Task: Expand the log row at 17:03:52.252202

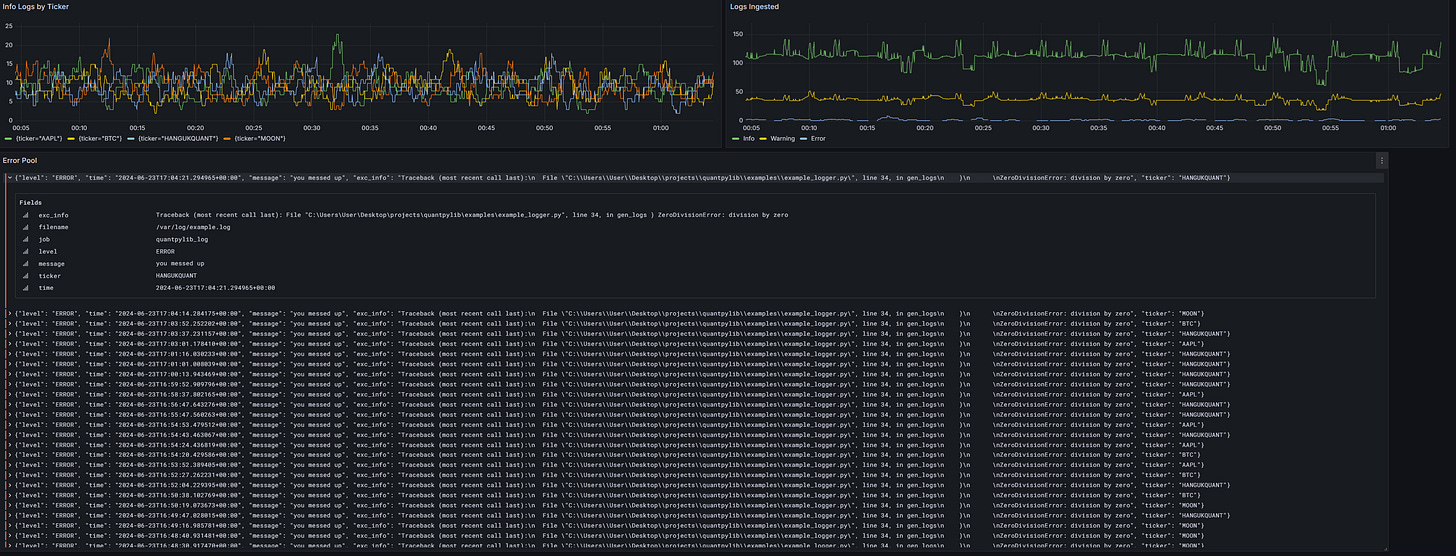Action: click(9, 324)
